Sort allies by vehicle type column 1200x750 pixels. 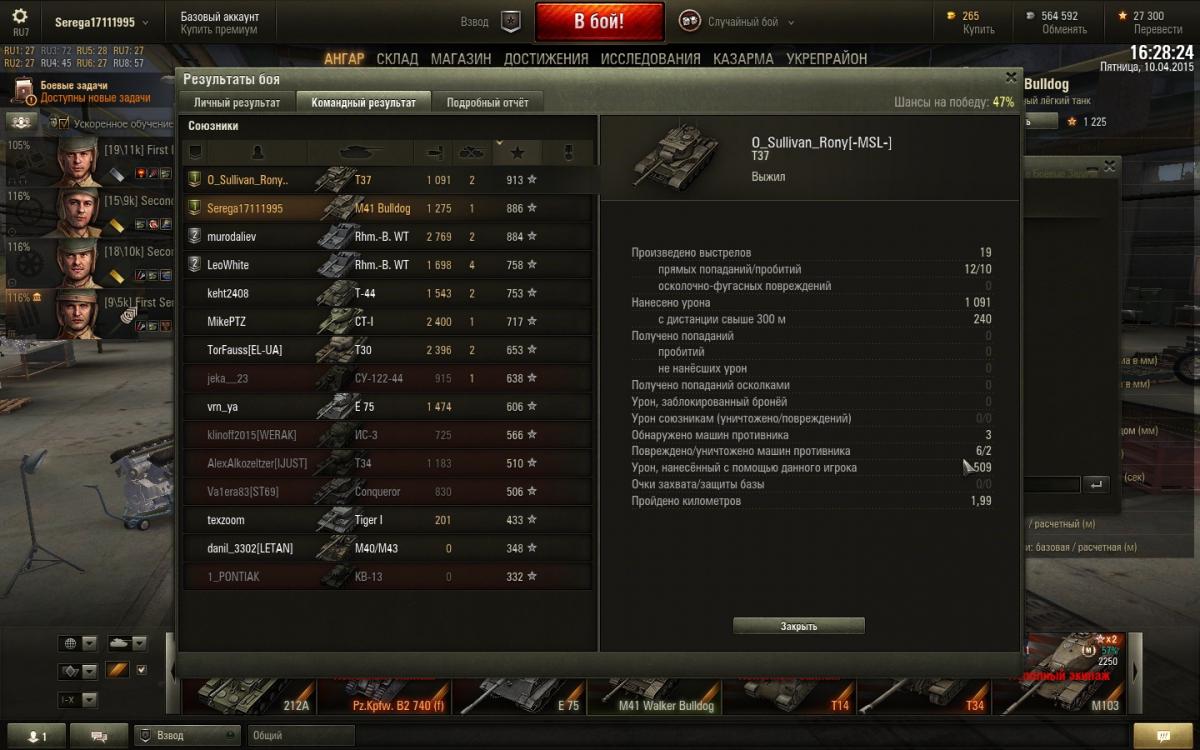[360, 152]
